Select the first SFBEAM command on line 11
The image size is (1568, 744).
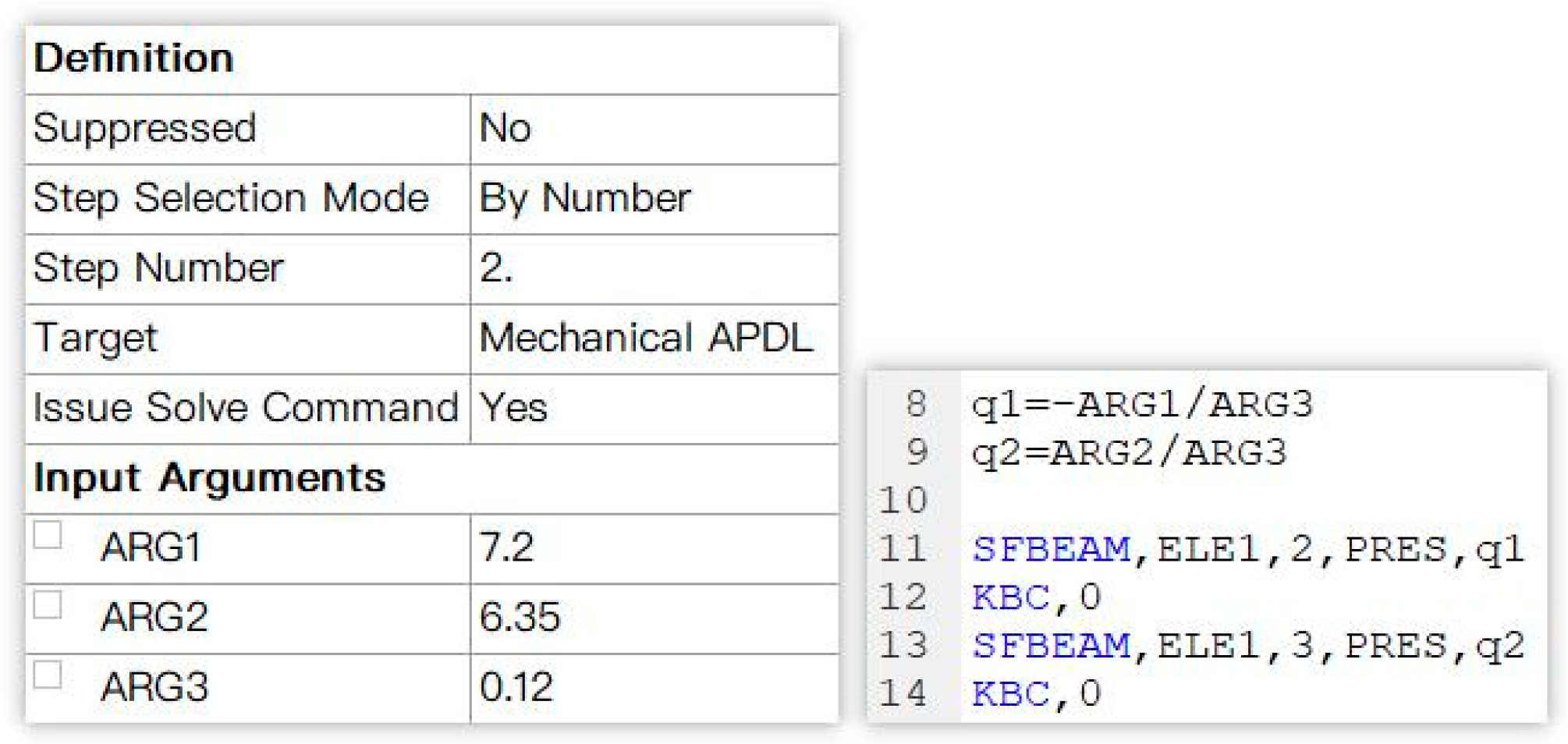pyautogui.click(x=1051, y=550)
